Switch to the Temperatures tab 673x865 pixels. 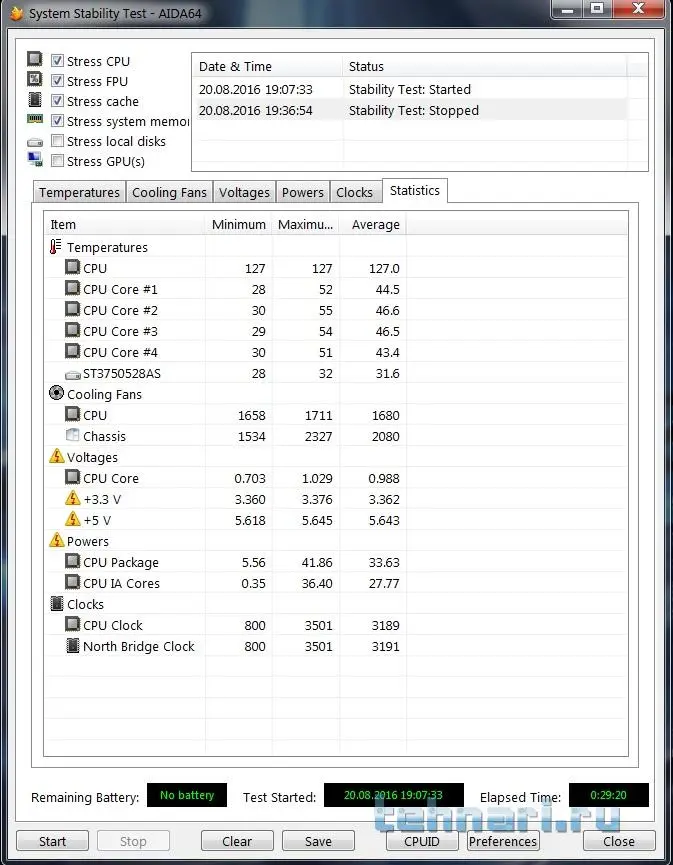pos(79,193)
